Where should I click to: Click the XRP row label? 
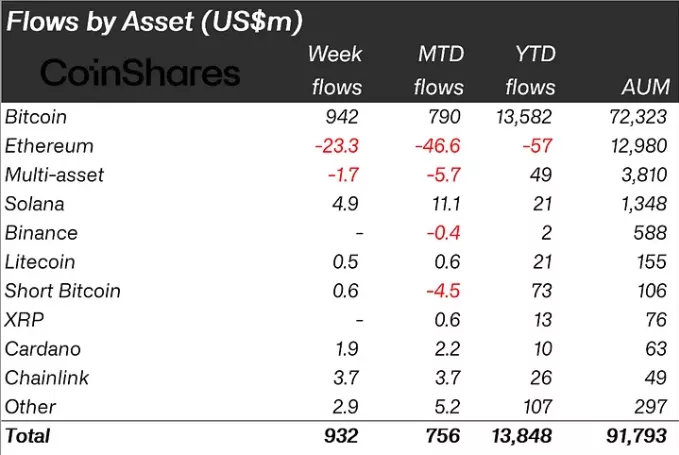24,320
